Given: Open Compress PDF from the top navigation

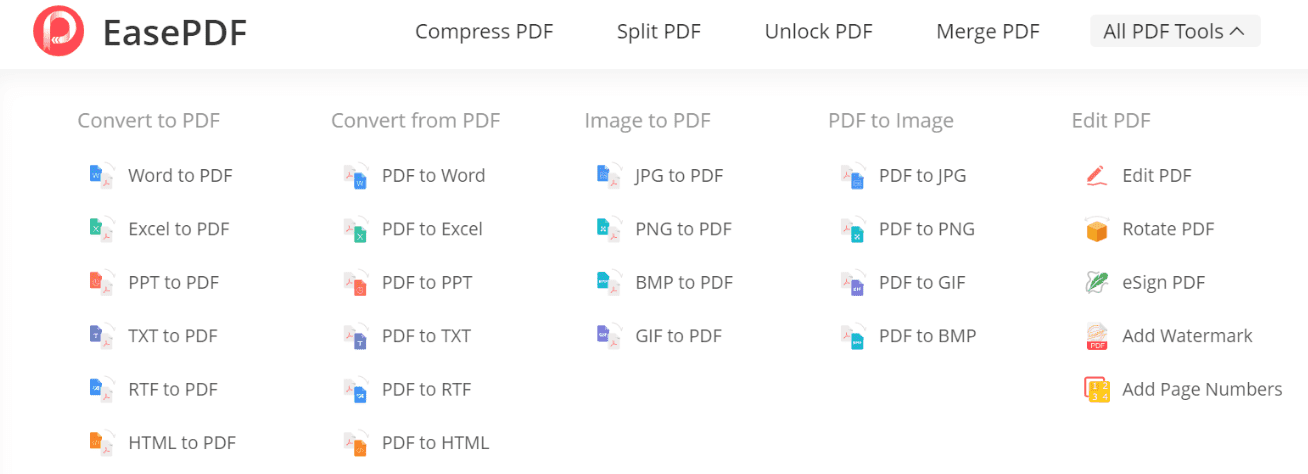Looking at the screenshot, I should (484, 32).
